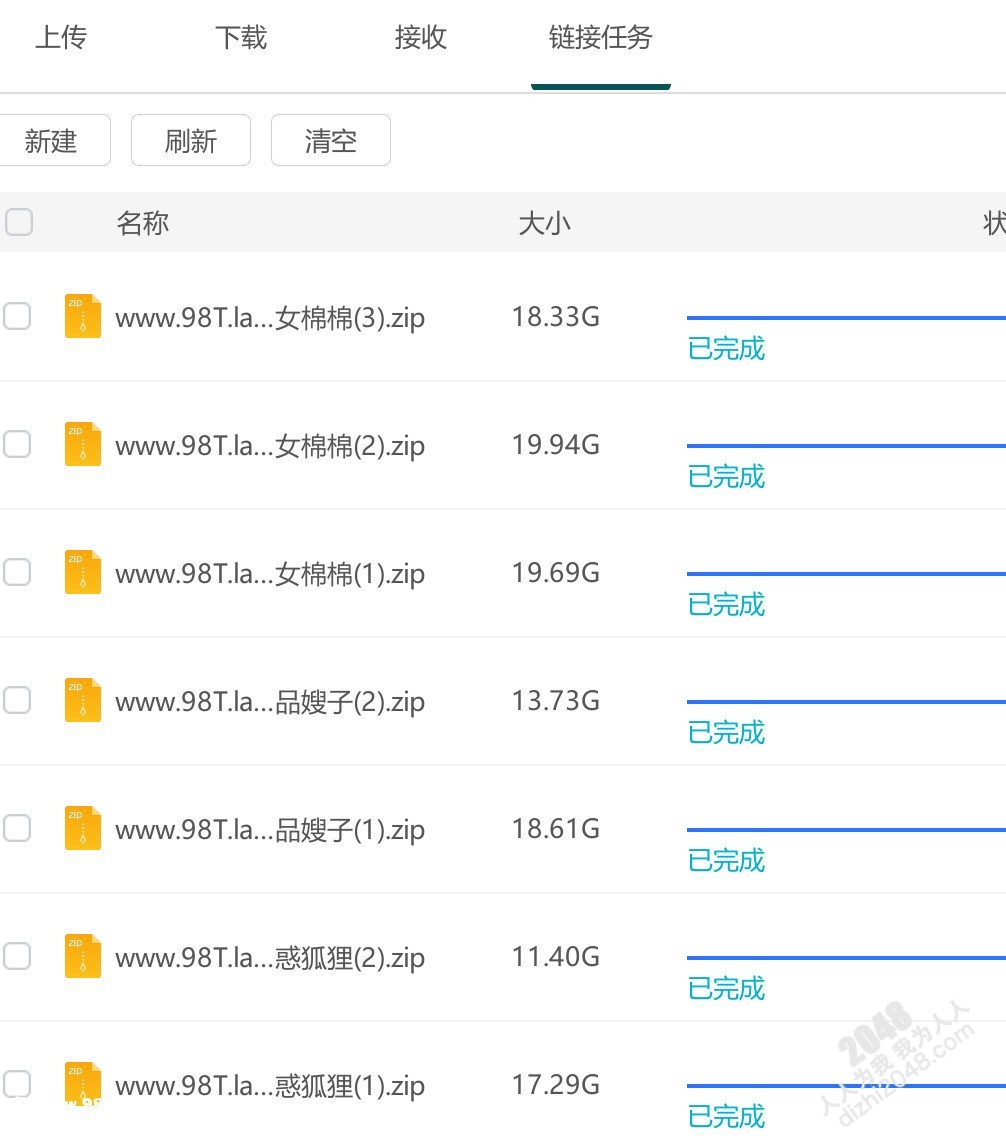Click the 刷新 button
Image resolution: width=1006 pixels, height=1139 pixels.
191,141
